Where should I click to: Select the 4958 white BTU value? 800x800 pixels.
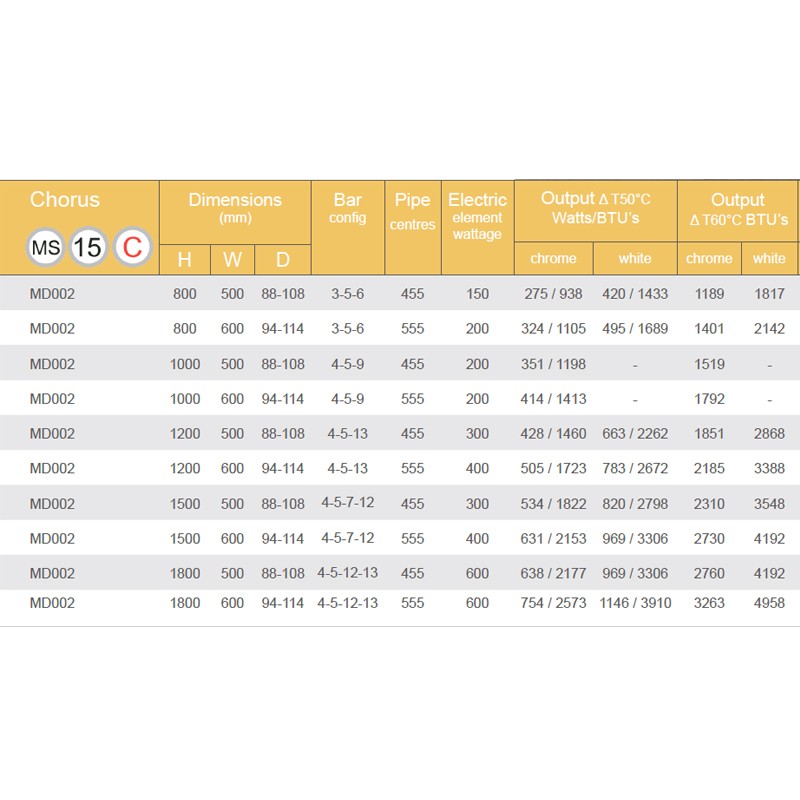[x=769, y=603]
